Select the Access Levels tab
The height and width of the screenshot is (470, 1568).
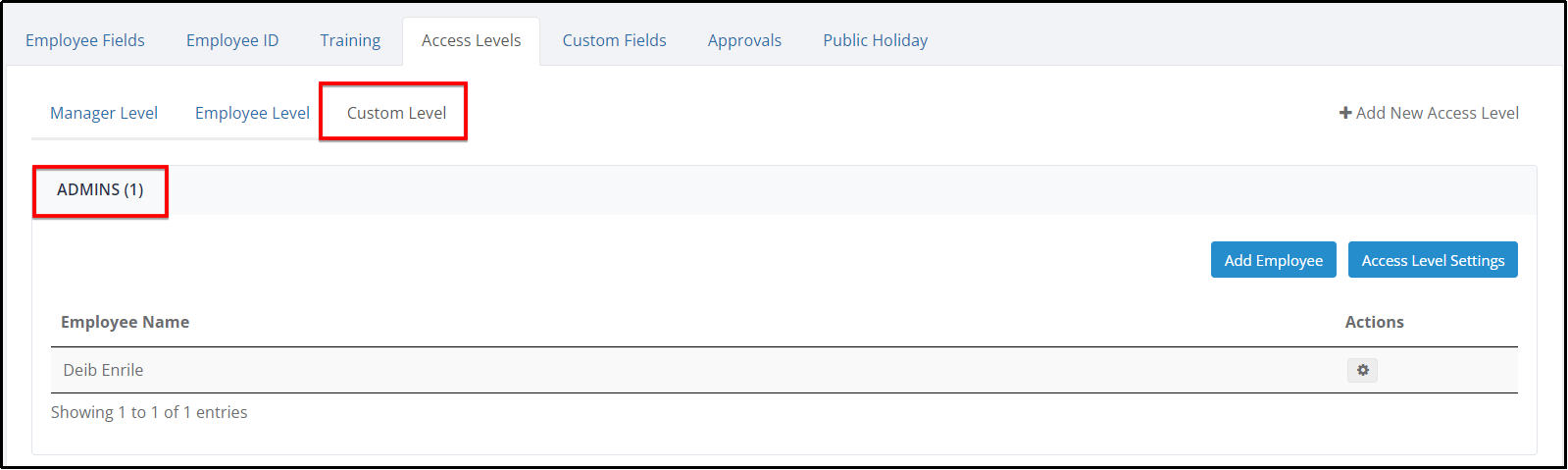pos(472,40)
